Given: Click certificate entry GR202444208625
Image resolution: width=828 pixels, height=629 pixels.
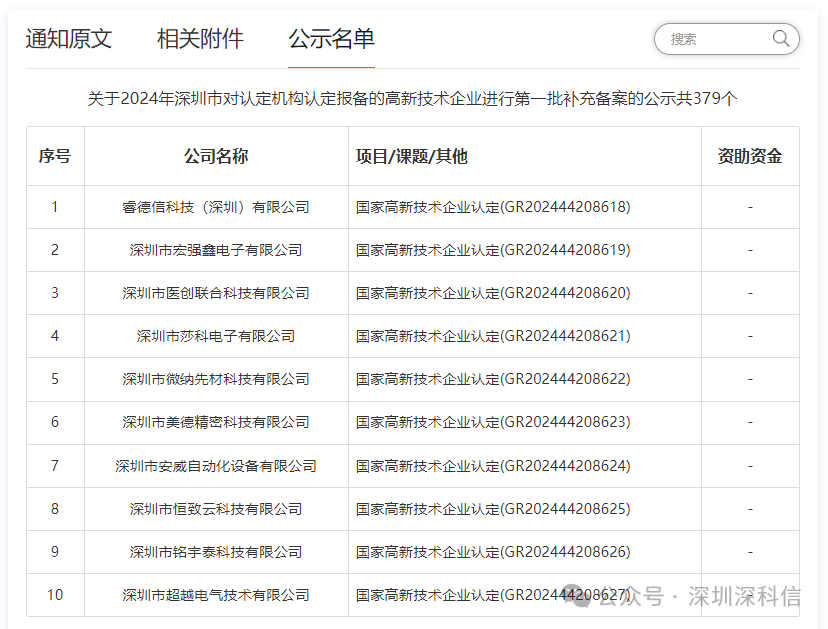Looking at the screenshot, I should point(493,509).
